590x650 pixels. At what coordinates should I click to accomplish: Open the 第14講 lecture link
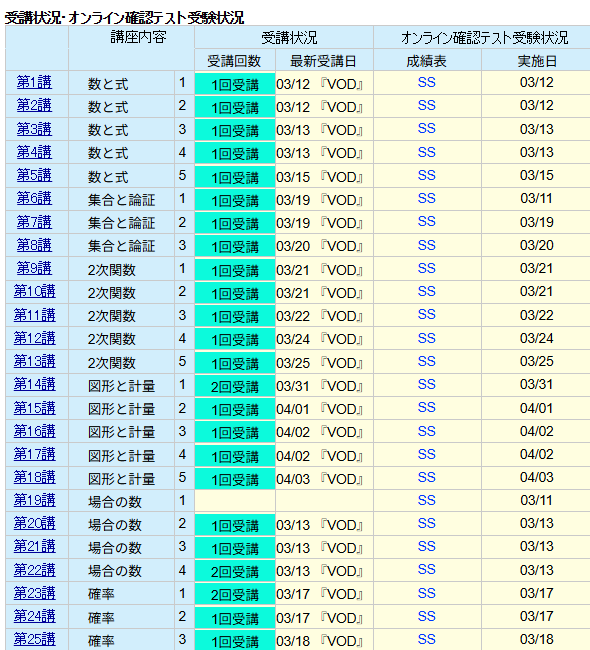click(34, 384)
